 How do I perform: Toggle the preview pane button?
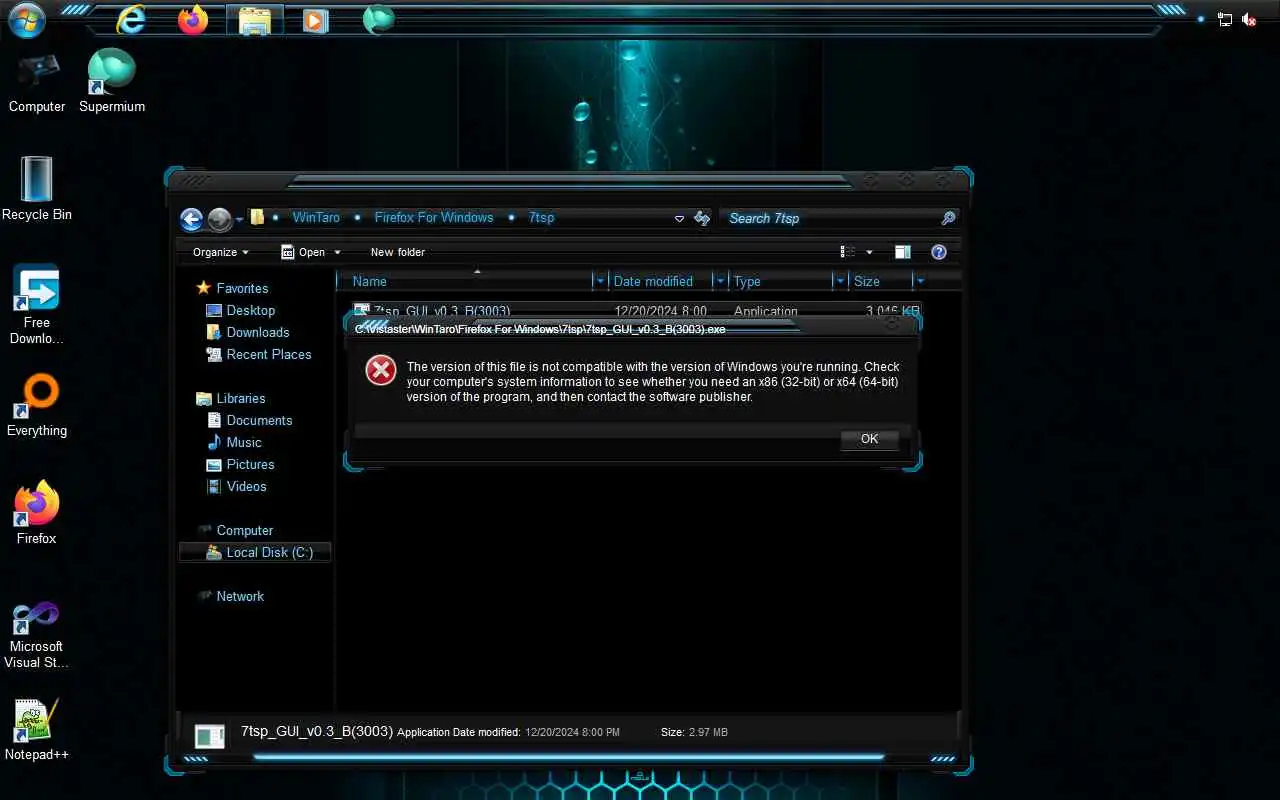coord(903,252)
